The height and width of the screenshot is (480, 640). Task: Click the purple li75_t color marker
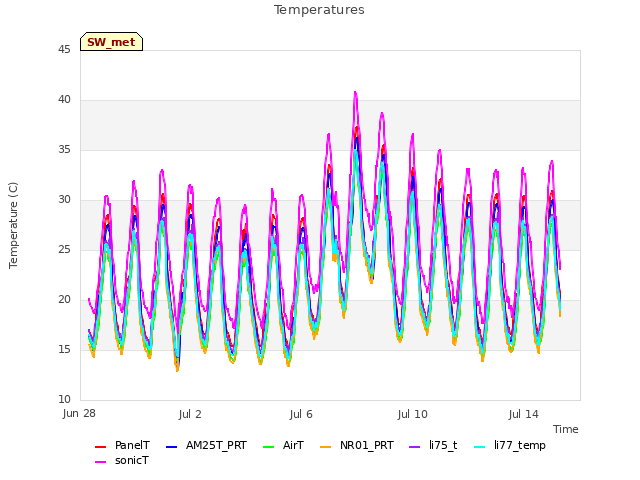[415, 447]
